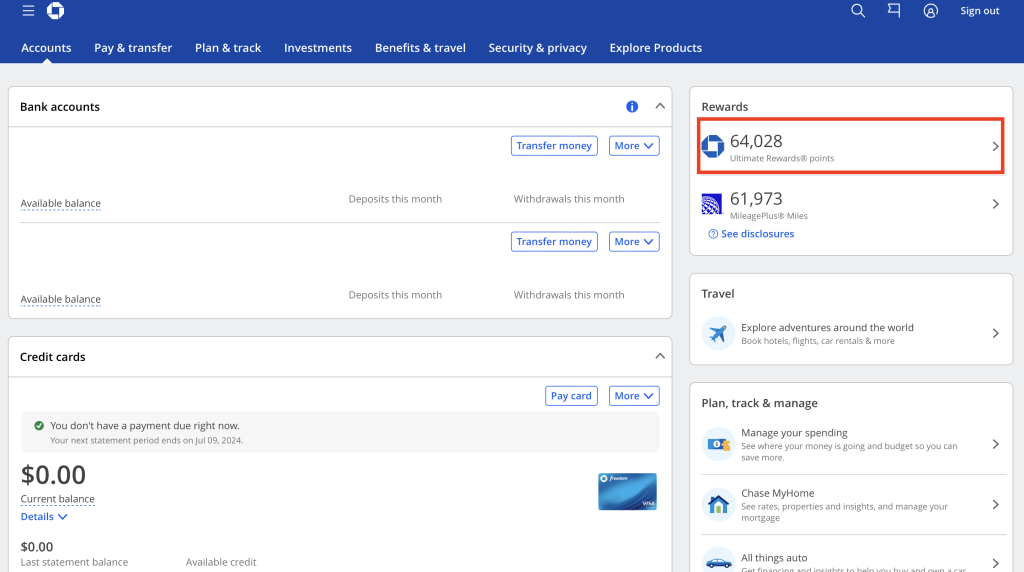Image resolution: width=1024 pixels, height=572 pixels.
Task: Open the Benefits & travel menu
Action: point(420,48)
